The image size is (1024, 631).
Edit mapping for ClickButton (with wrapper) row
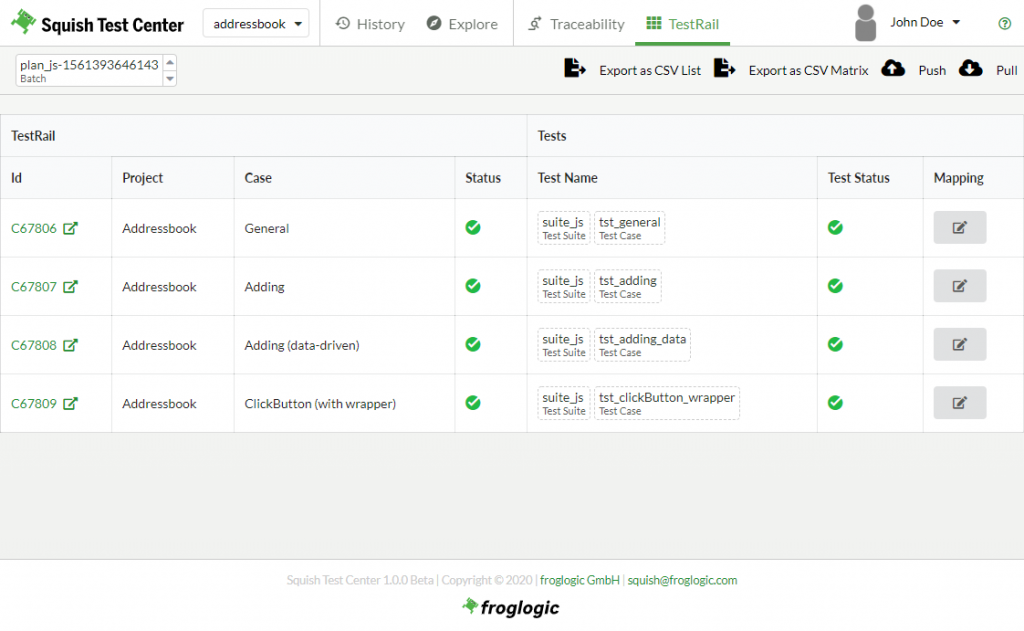click(959, 403)
